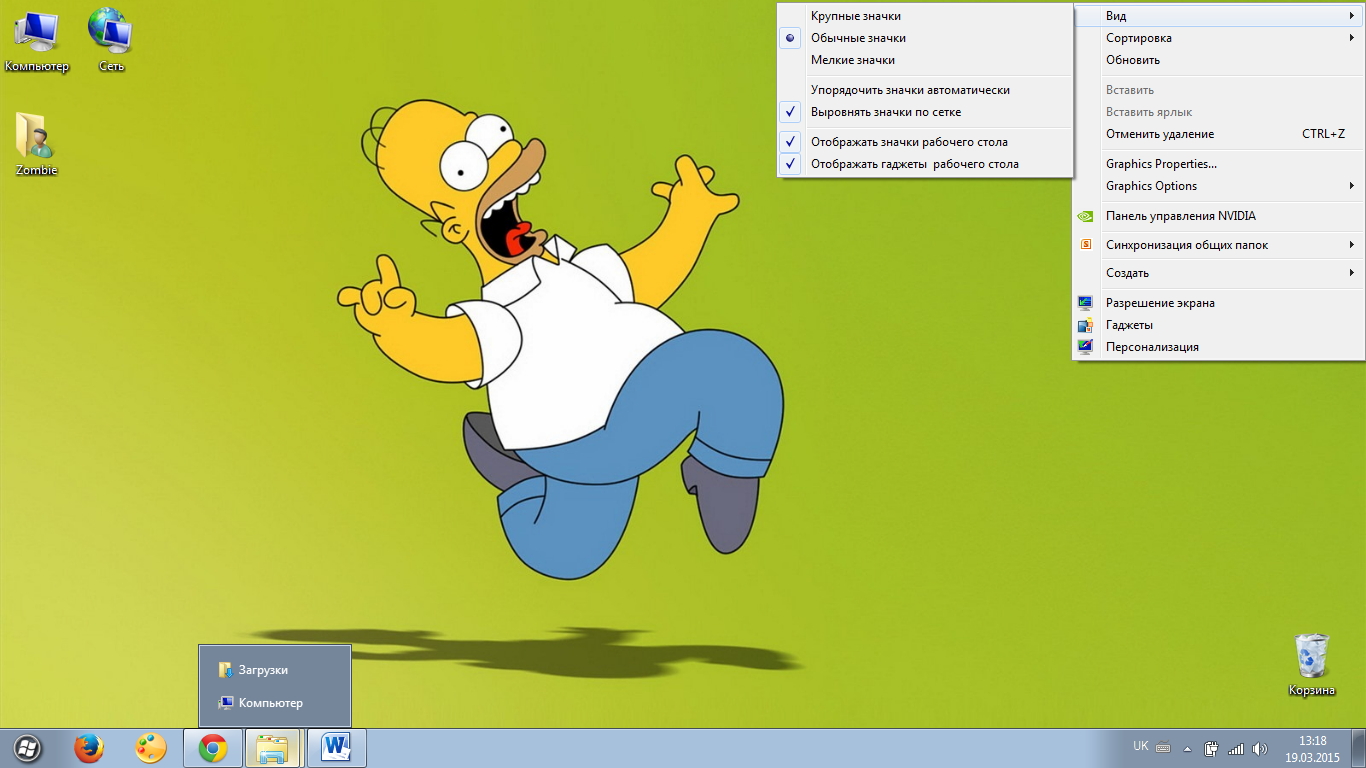This screenshot has width=1366, height=768.
Task: Choose Обновить in context menu
Action: coord(1218,60)
